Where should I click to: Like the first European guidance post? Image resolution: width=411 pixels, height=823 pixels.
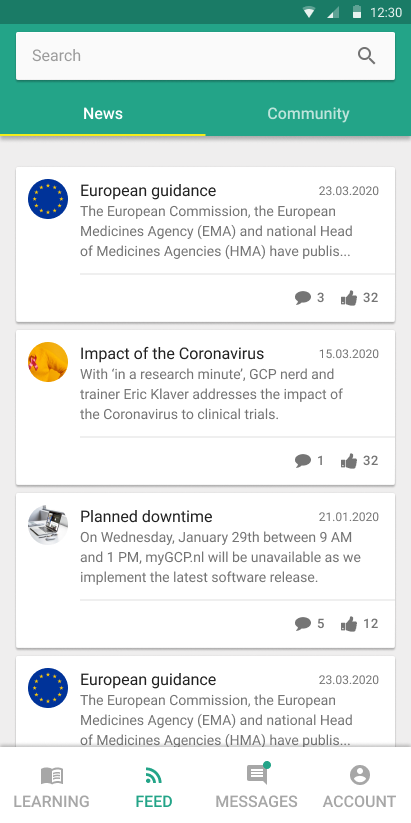tap(360, 298)
